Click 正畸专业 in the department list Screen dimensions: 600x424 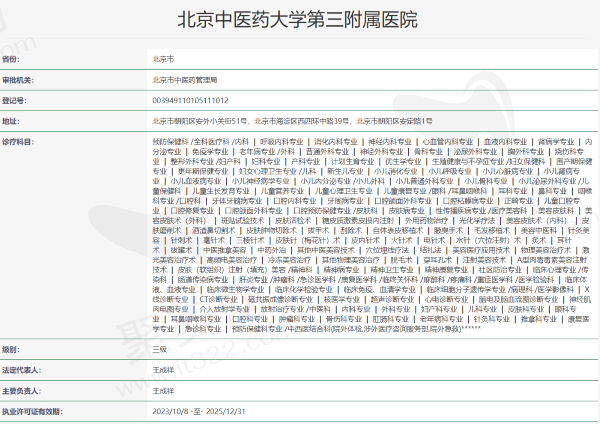[x=518, y=201]
